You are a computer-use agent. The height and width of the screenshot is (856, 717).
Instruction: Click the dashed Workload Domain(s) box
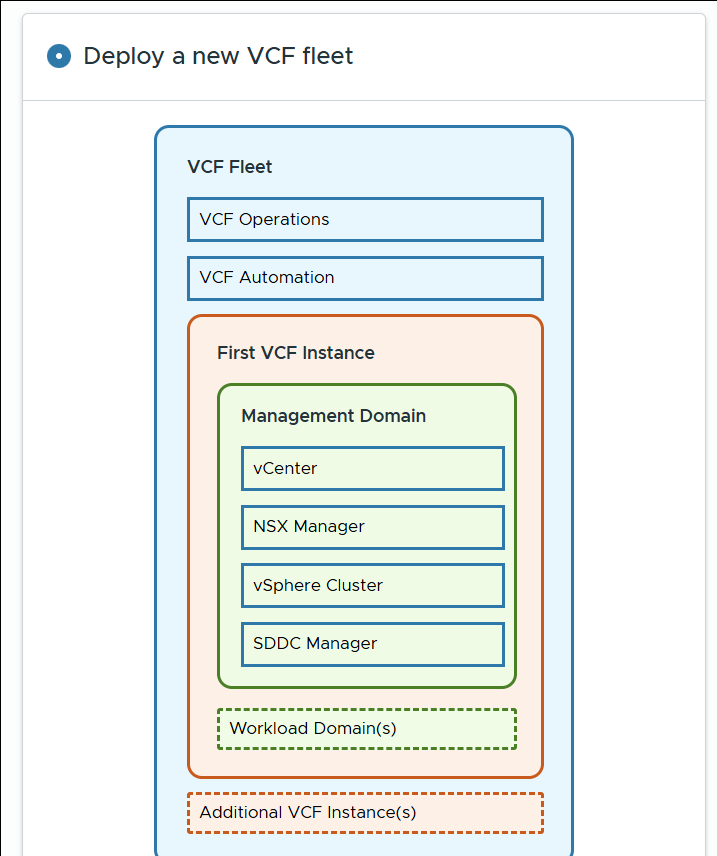point(367,728)
